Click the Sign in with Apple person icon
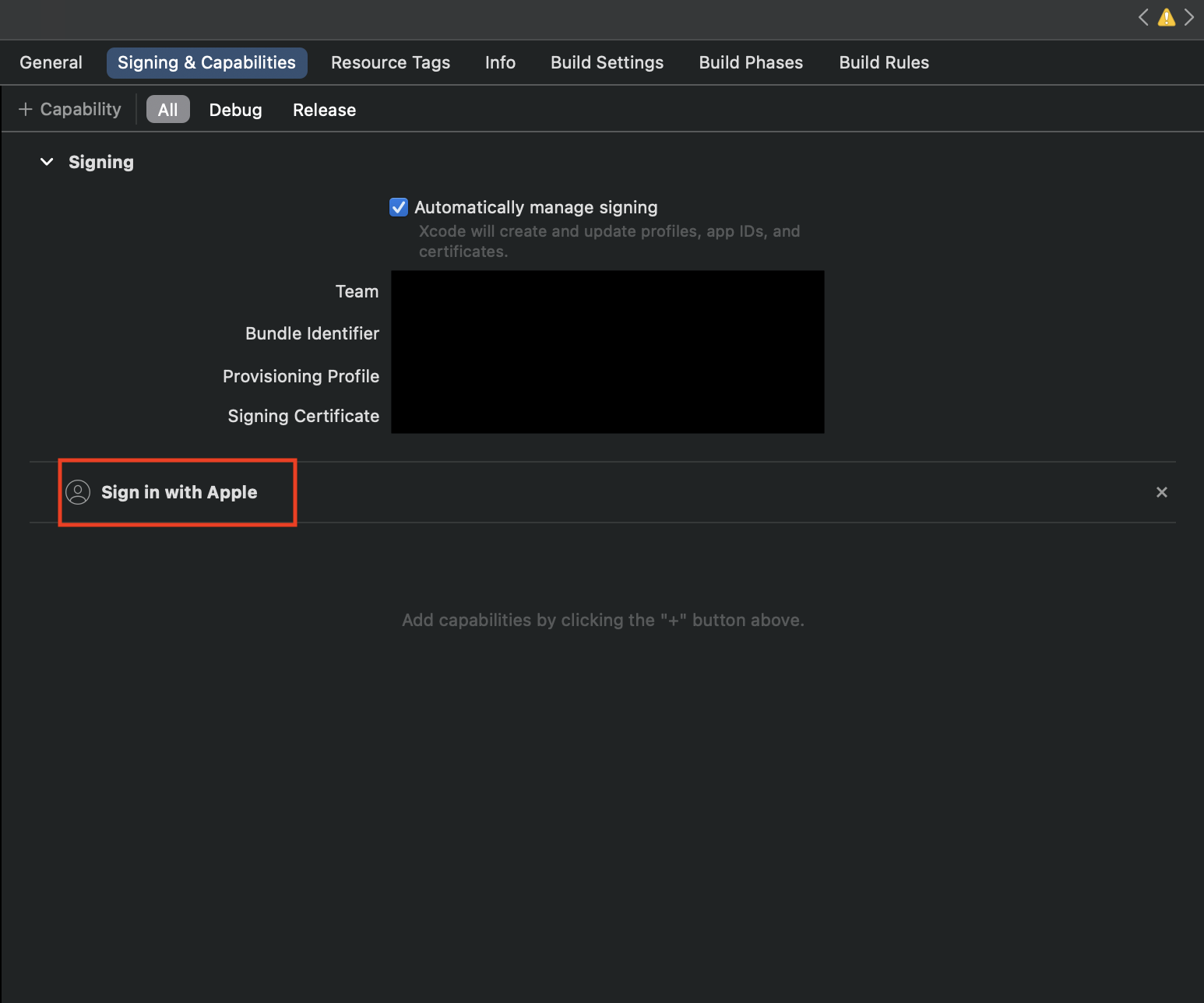Image resolution: width=1204 pixels, height=1003 pixels. 78,492
